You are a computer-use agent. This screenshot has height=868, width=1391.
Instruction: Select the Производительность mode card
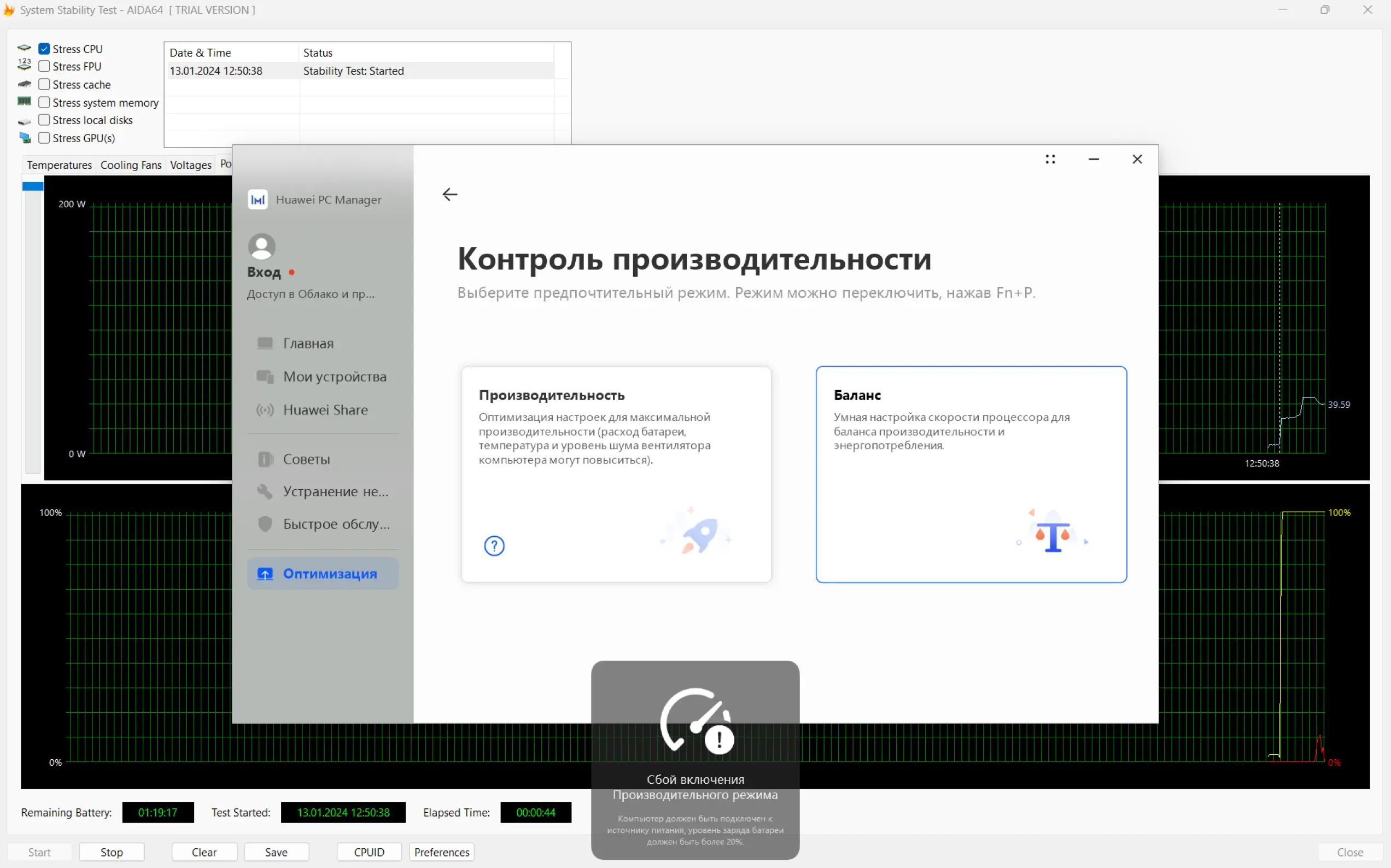pyautogui.click(x=616, y=474)
